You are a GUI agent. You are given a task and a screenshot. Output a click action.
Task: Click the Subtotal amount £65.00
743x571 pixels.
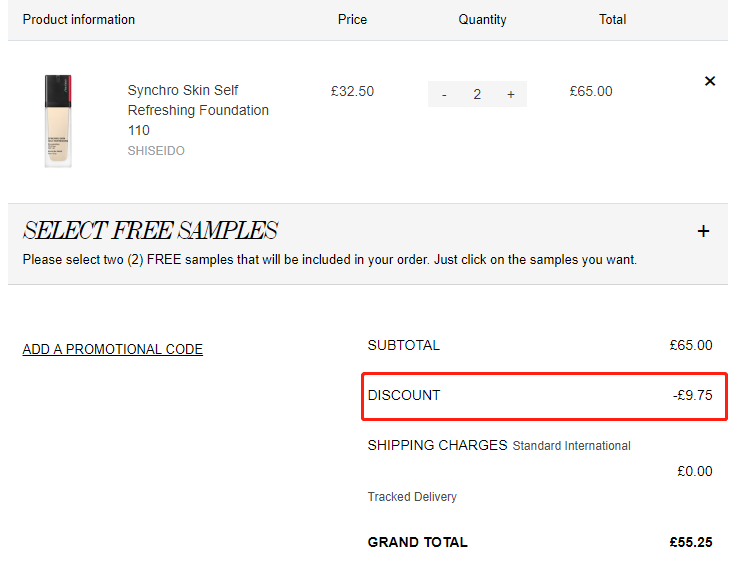(x=691, y=345)
